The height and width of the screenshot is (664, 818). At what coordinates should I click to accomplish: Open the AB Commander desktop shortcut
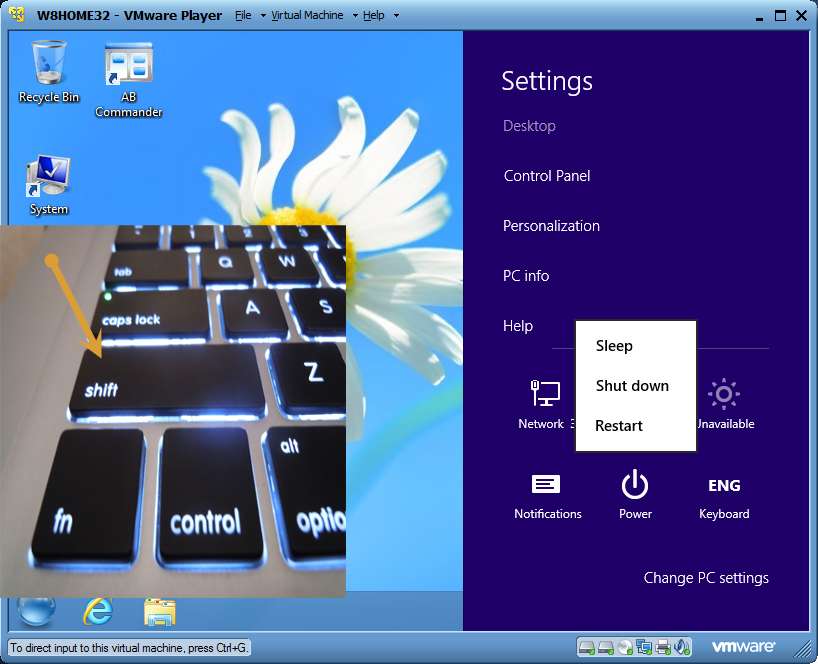pos(128,68)
